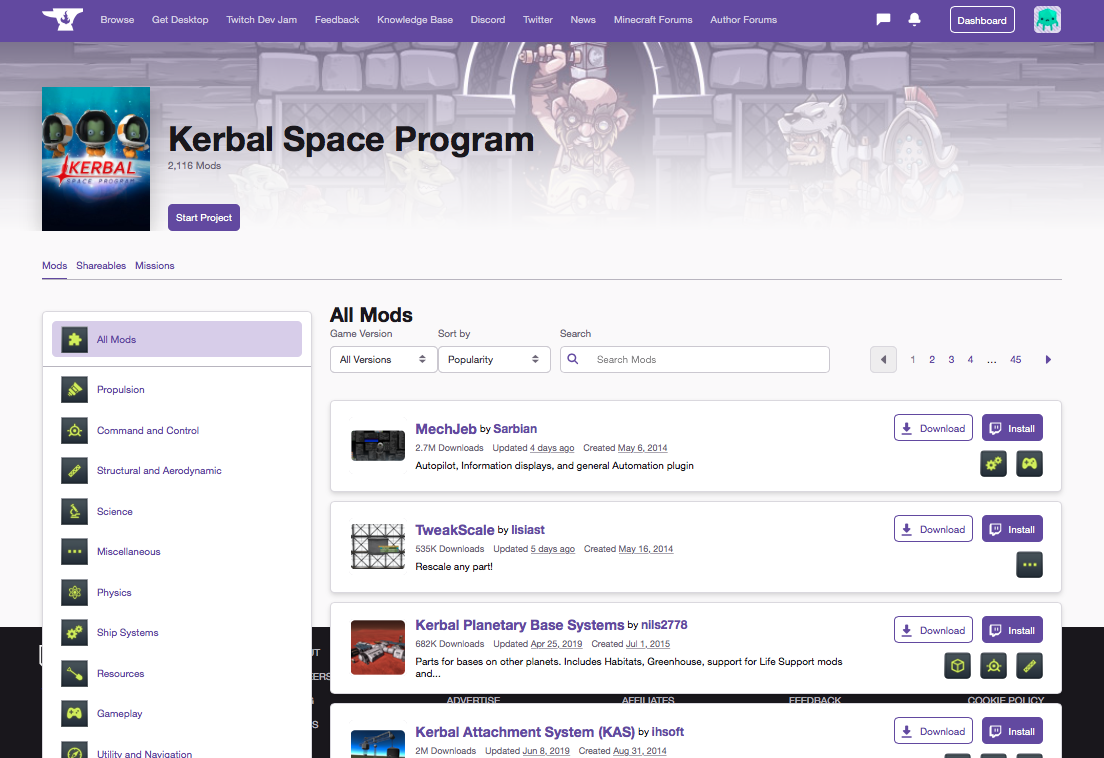
Task: Click the Gameplay controller sidebar icon
Action: pyautogui.click(x=75, y=714)
